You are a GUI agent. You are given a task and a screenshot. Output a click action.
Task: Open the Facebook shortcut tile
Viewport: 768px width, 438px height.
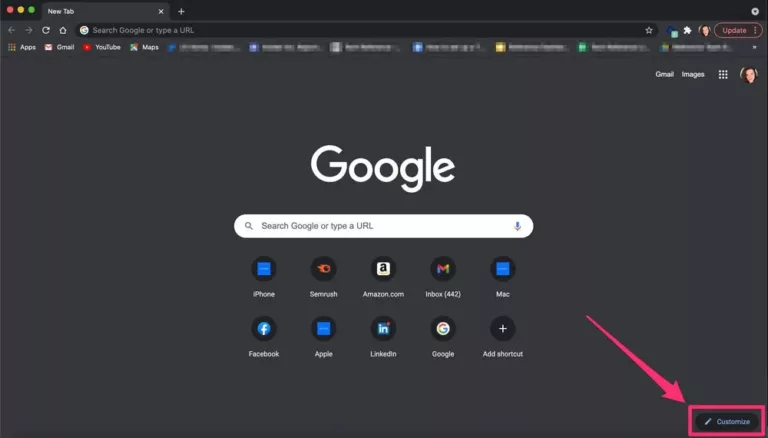click(264, 337)
